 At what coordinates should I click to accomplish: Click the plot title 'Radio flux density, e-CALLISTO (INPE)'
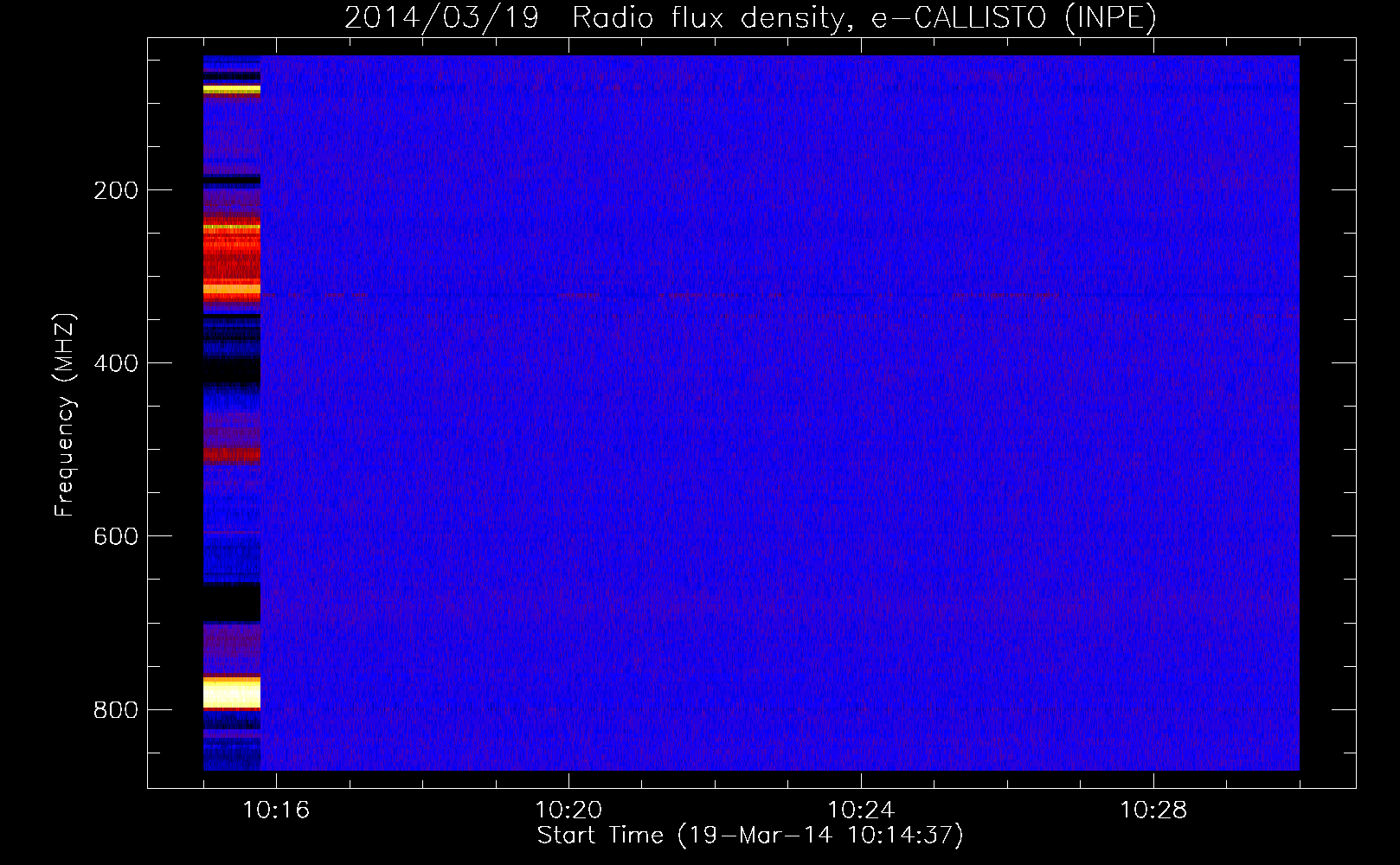click(x=864, y=17)
